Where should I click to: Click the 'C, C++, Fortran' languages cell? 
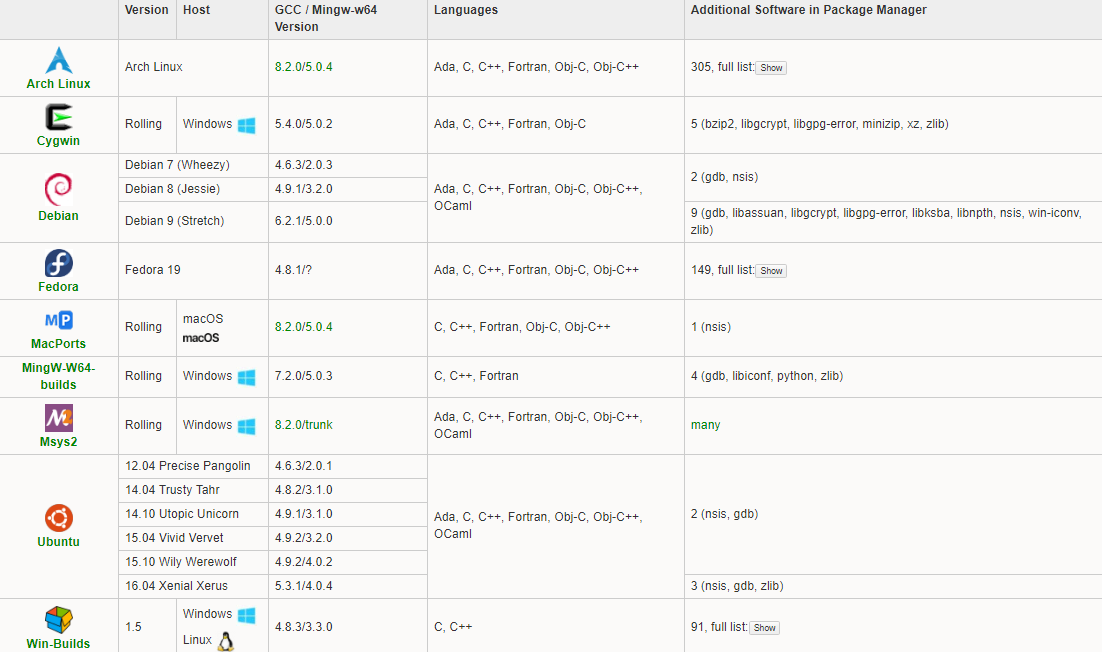[x=556, y=377]
